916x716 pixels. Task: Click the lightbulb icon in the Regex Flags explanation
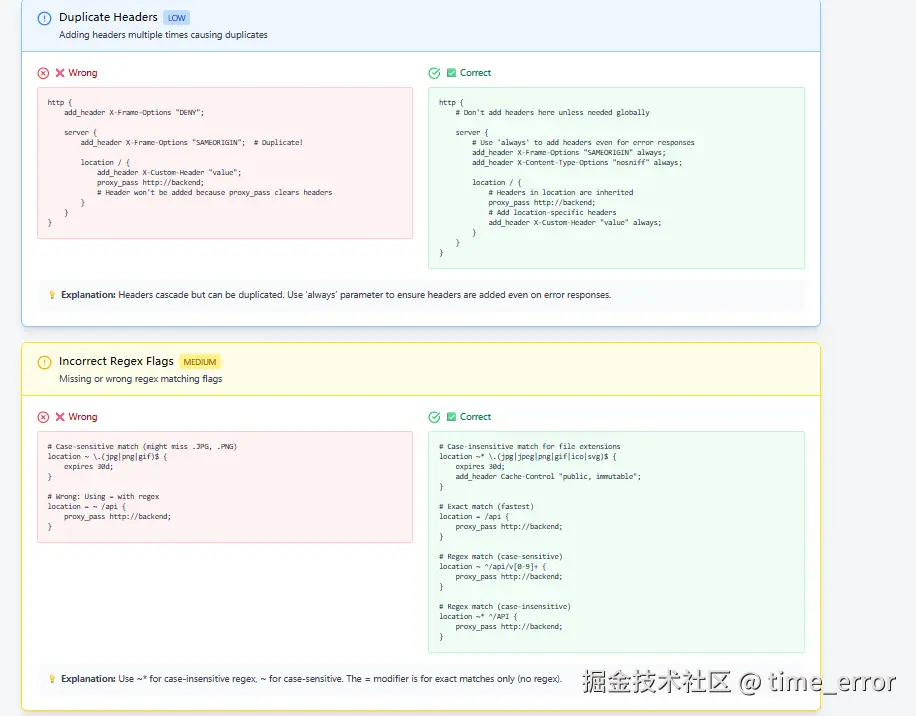[x=52, y=679]
